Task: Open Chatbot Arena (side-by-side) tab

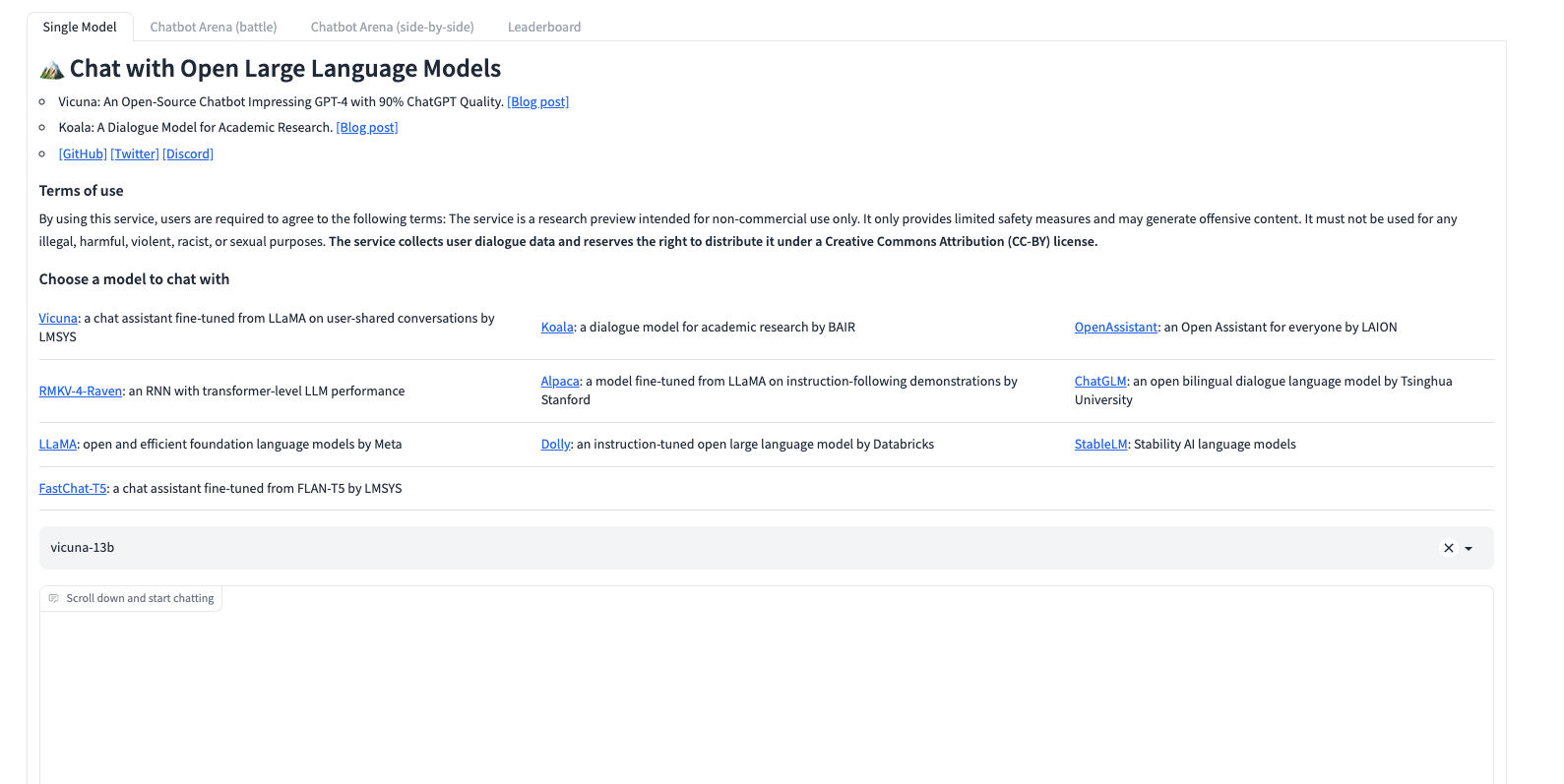Action: (393, 27)
